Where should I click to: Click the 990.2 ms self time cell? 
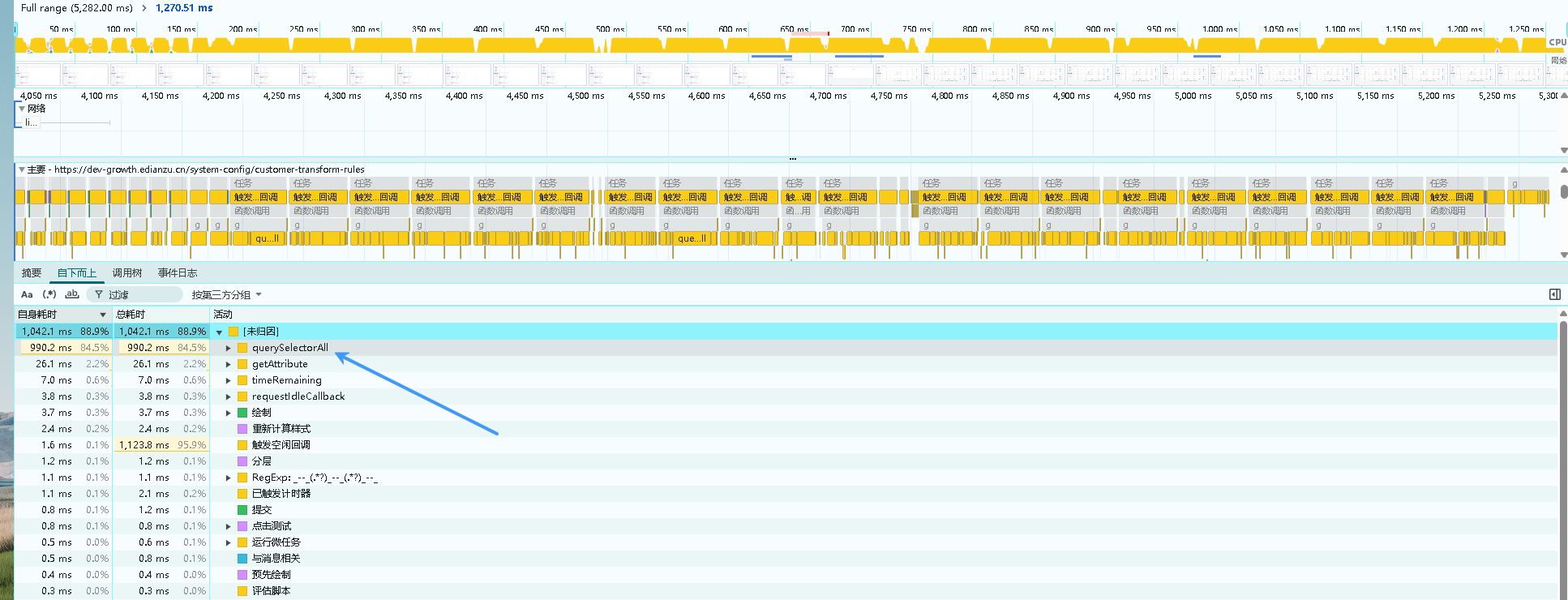tap(64, 348)
